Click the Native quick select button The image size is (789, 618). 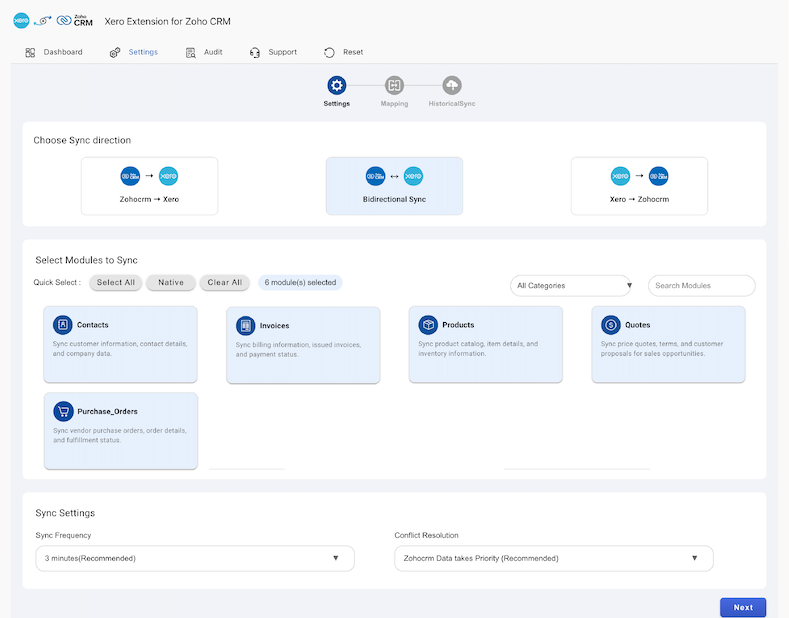tap(171, 282)
